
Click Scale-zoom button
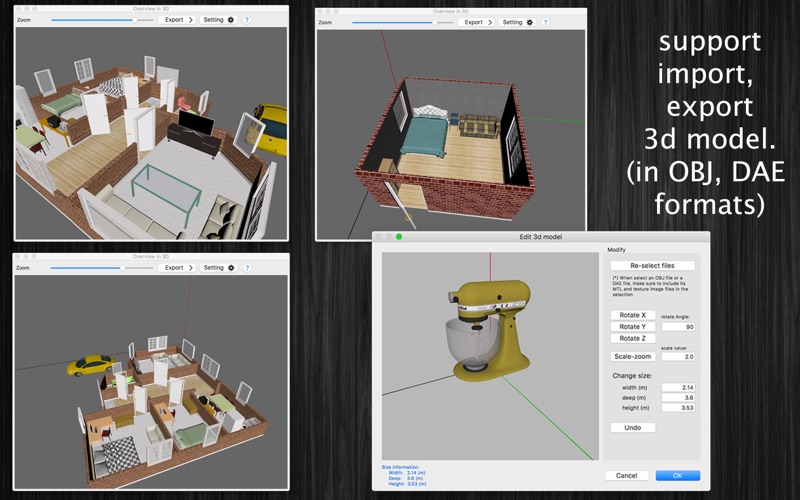(x=633, y=357)
